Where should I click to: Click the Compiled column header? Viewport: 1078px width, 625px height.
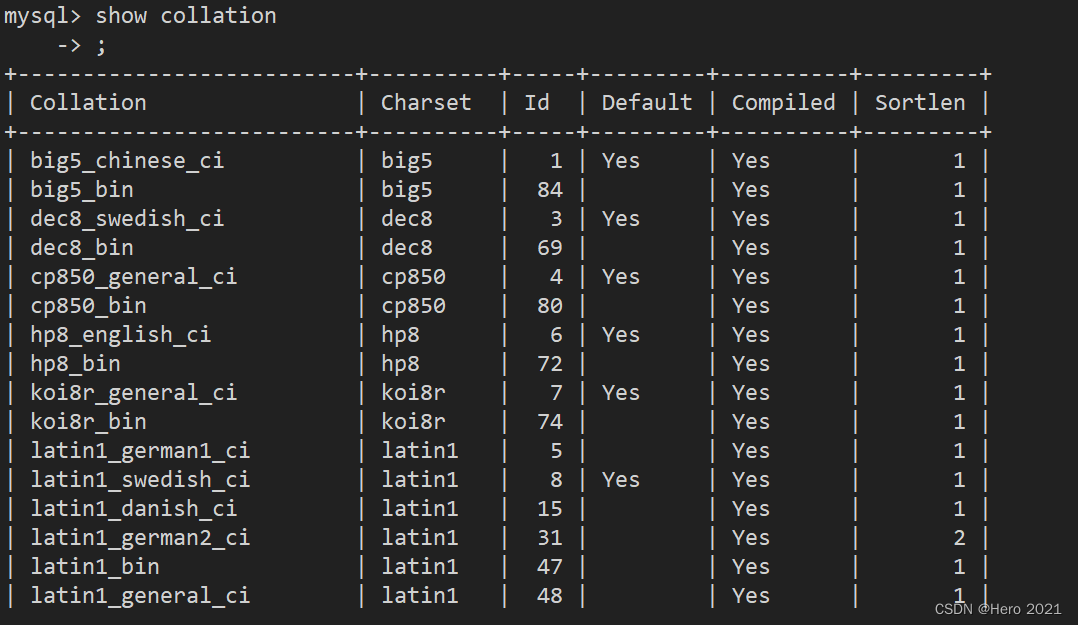[x=784, y=103]
